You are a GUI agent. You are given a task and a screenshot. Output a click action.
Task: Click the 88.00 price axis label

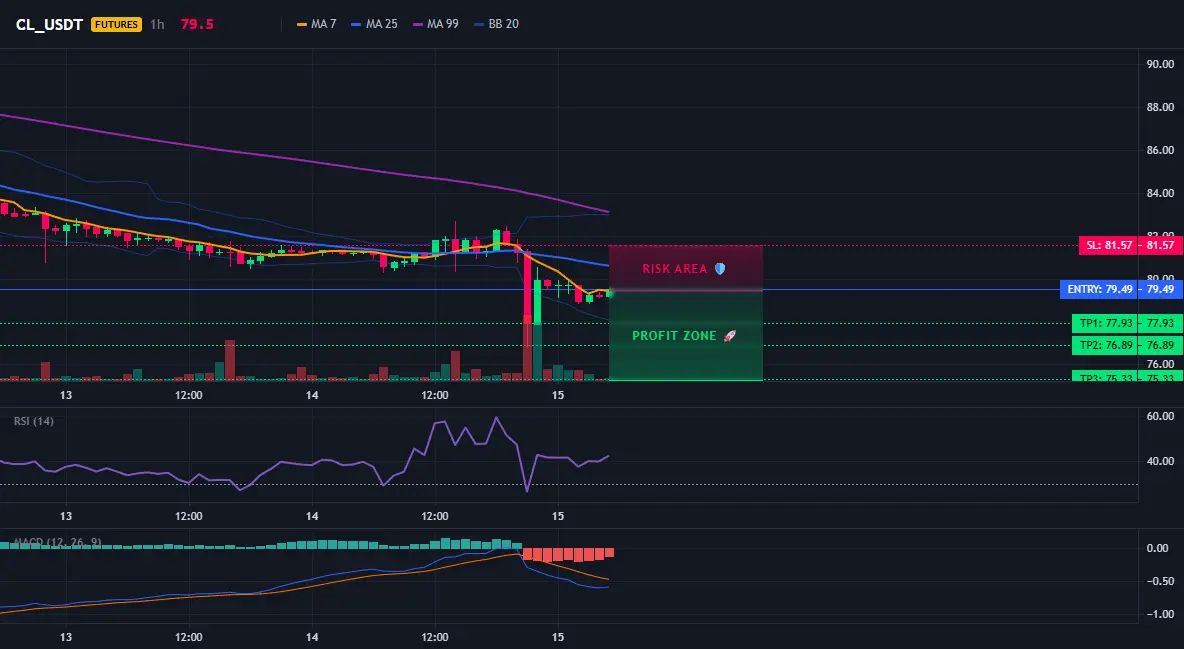pyautogui.click(x=1160, y=107)
